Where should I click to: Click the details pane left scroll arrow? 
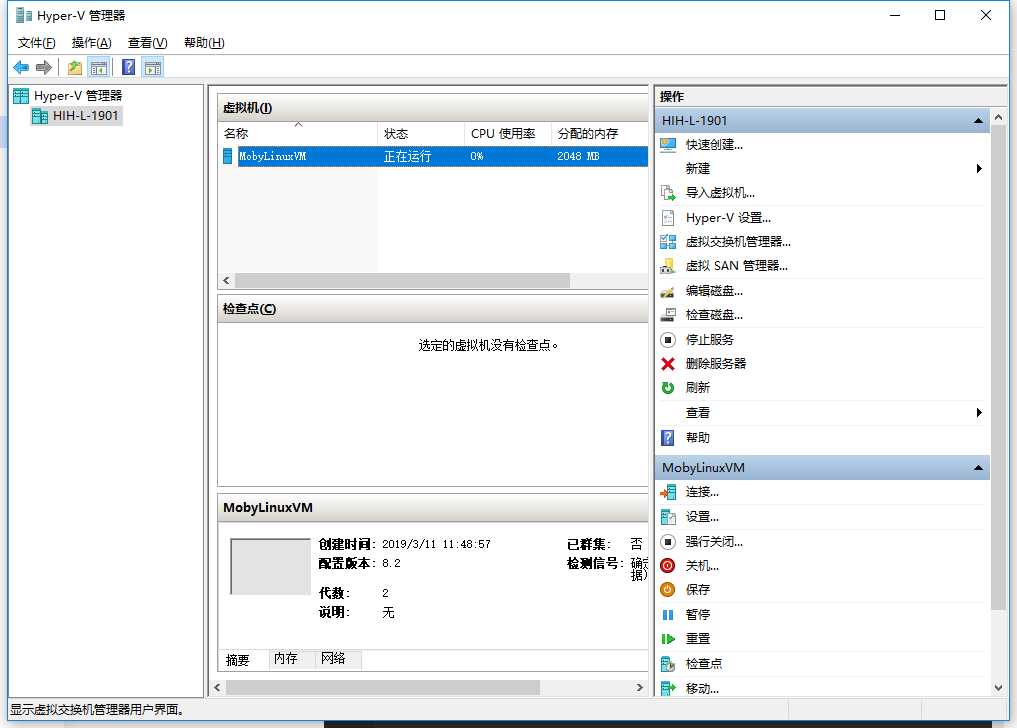coord(217,687)
